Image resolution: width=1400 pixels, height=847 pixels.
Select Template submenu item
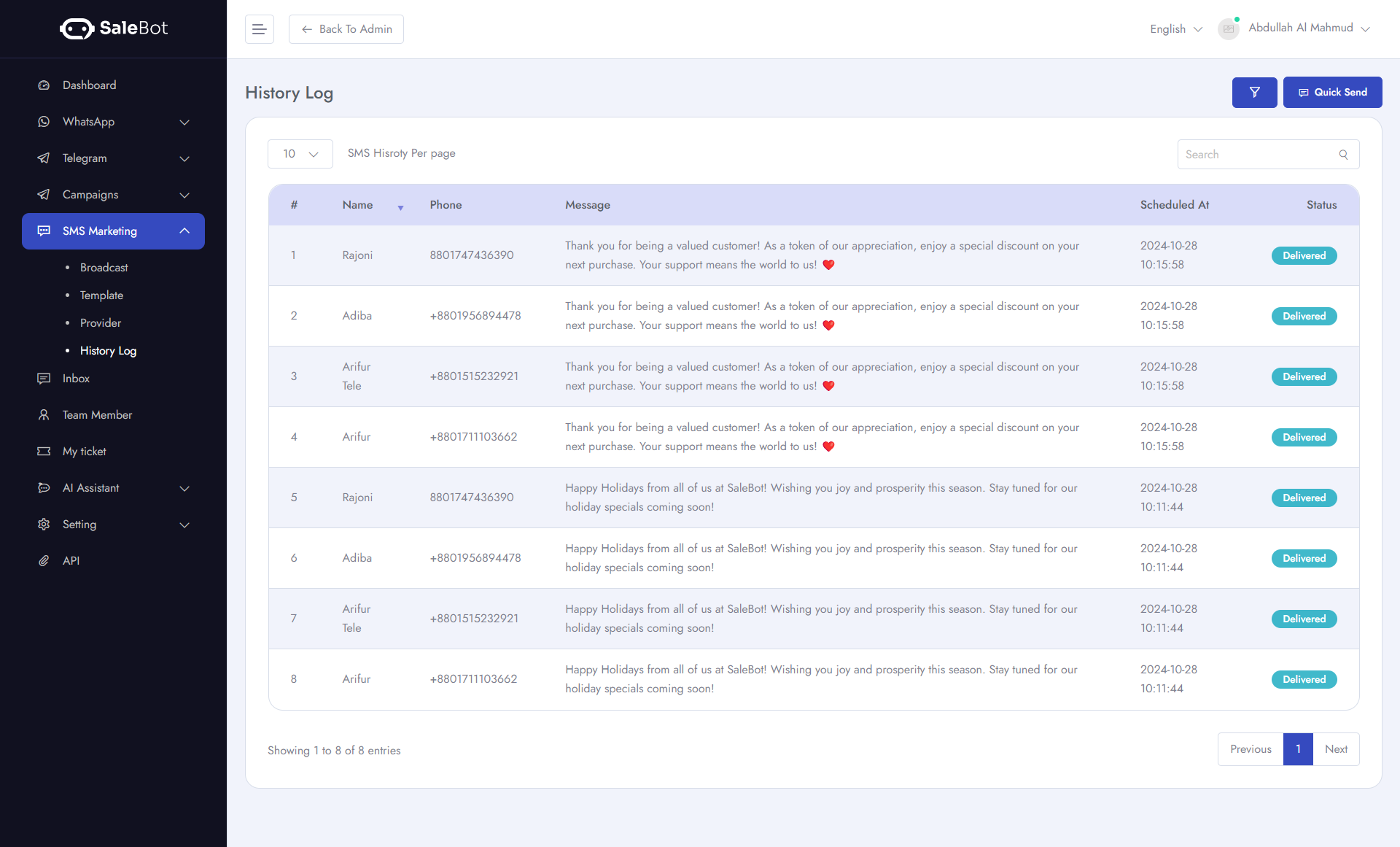click(101, 295)
